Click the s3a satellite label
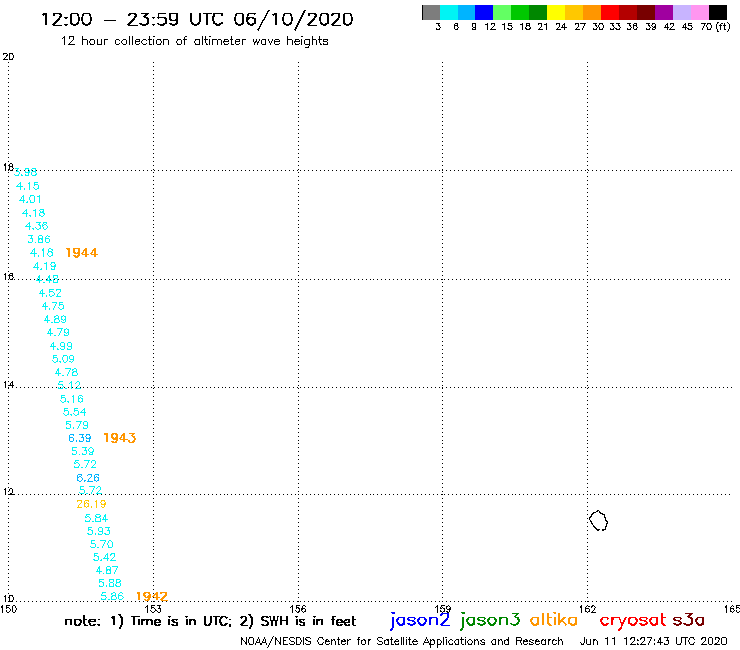The image size is (740, 650). [689, 620]
